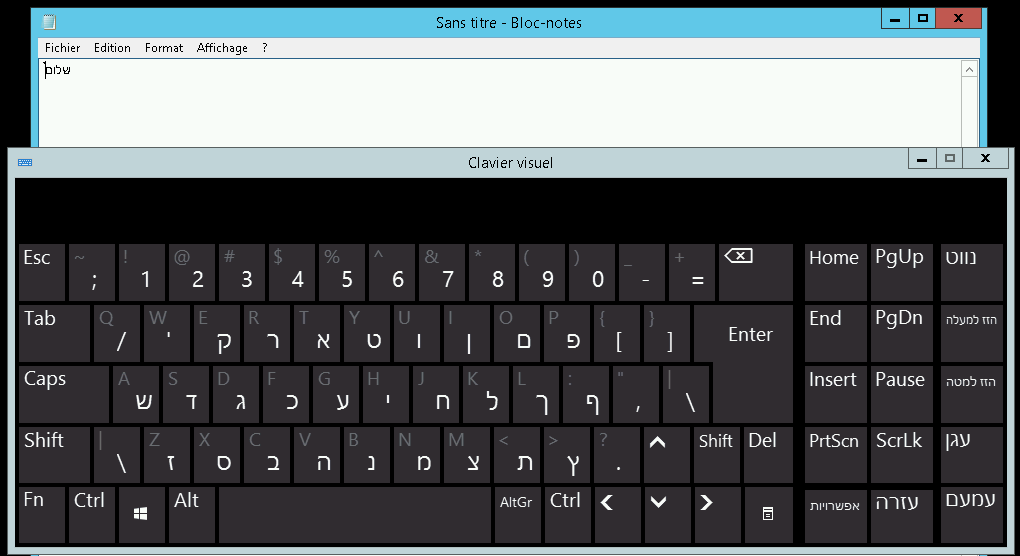Click the space bar key
Viewport: 1020px width, 556px height.
[355, 514]
